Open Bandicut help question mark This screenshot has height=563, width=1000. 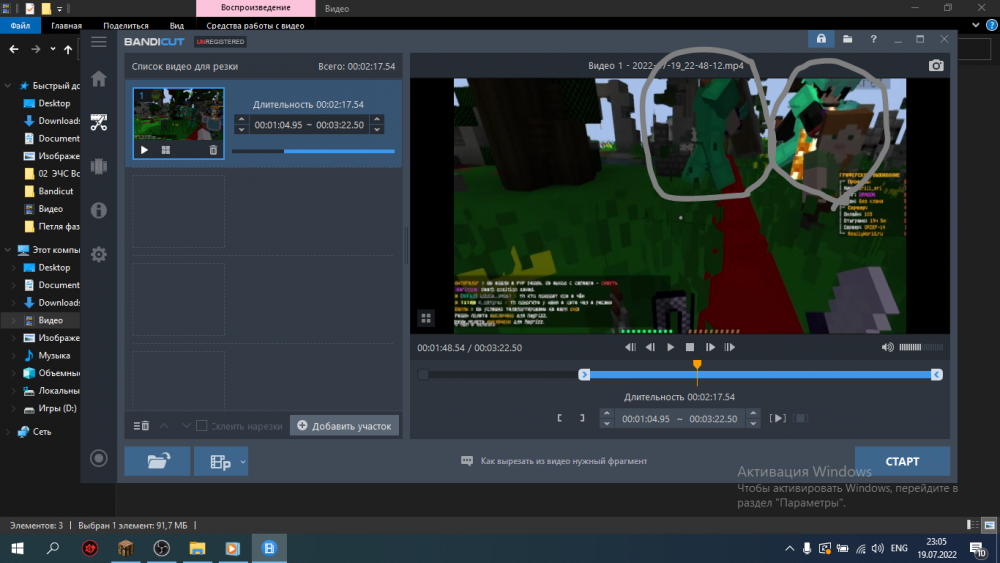(873, 39)
